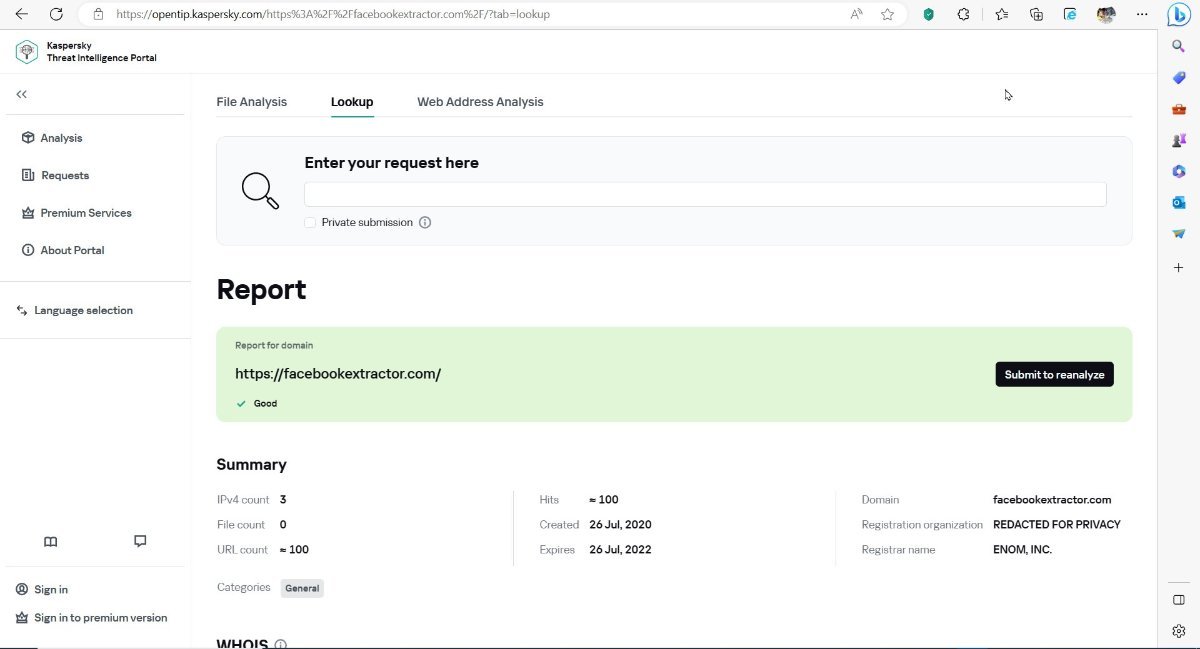Click the REDACTED FOR PRIVACY value
The height and width of the screenshot is (649, 1200).
(1057, 525)
